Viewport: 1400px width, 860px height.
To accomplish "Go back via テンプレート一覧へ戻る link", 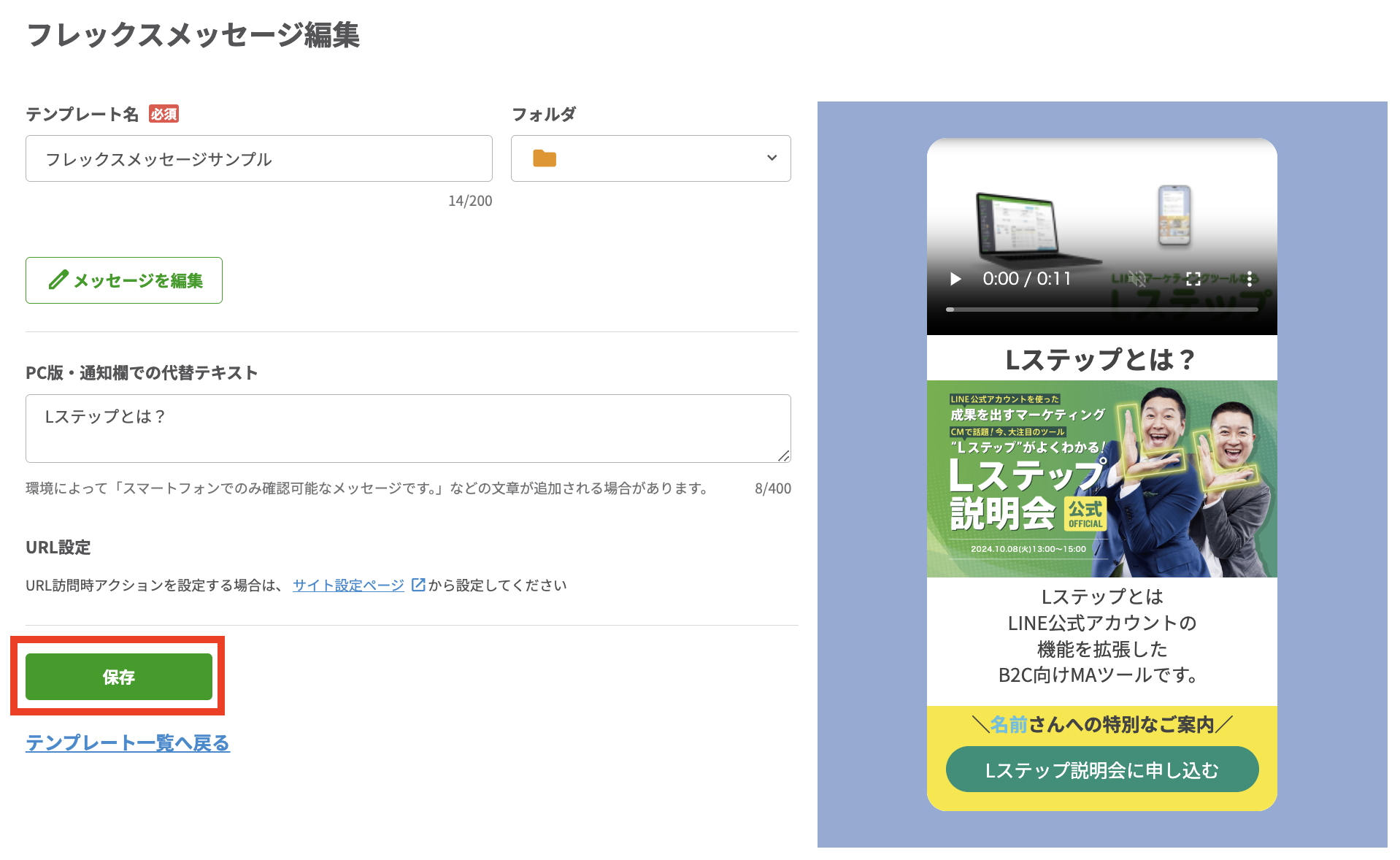I will [x=128, y=743].
